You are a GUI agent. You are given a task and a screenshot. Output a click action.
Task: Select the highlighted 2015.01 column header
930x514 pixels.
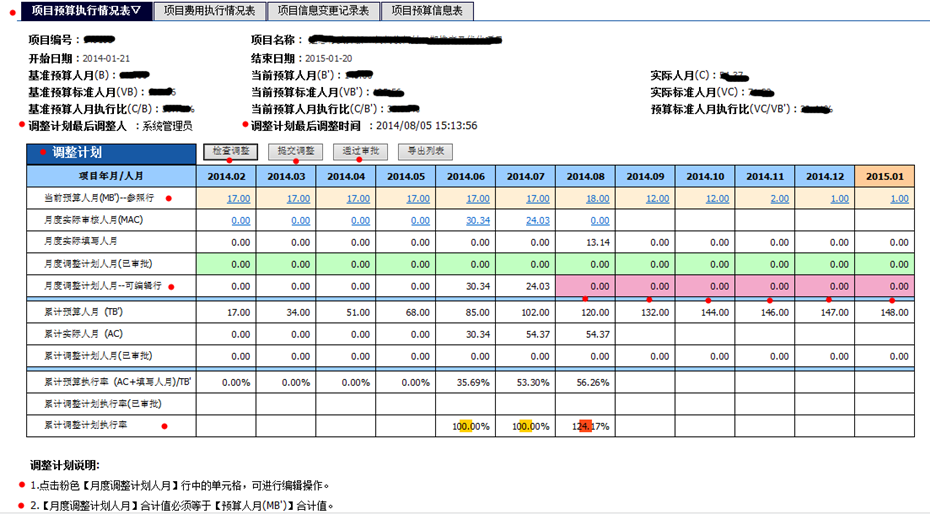pos(885,176)
